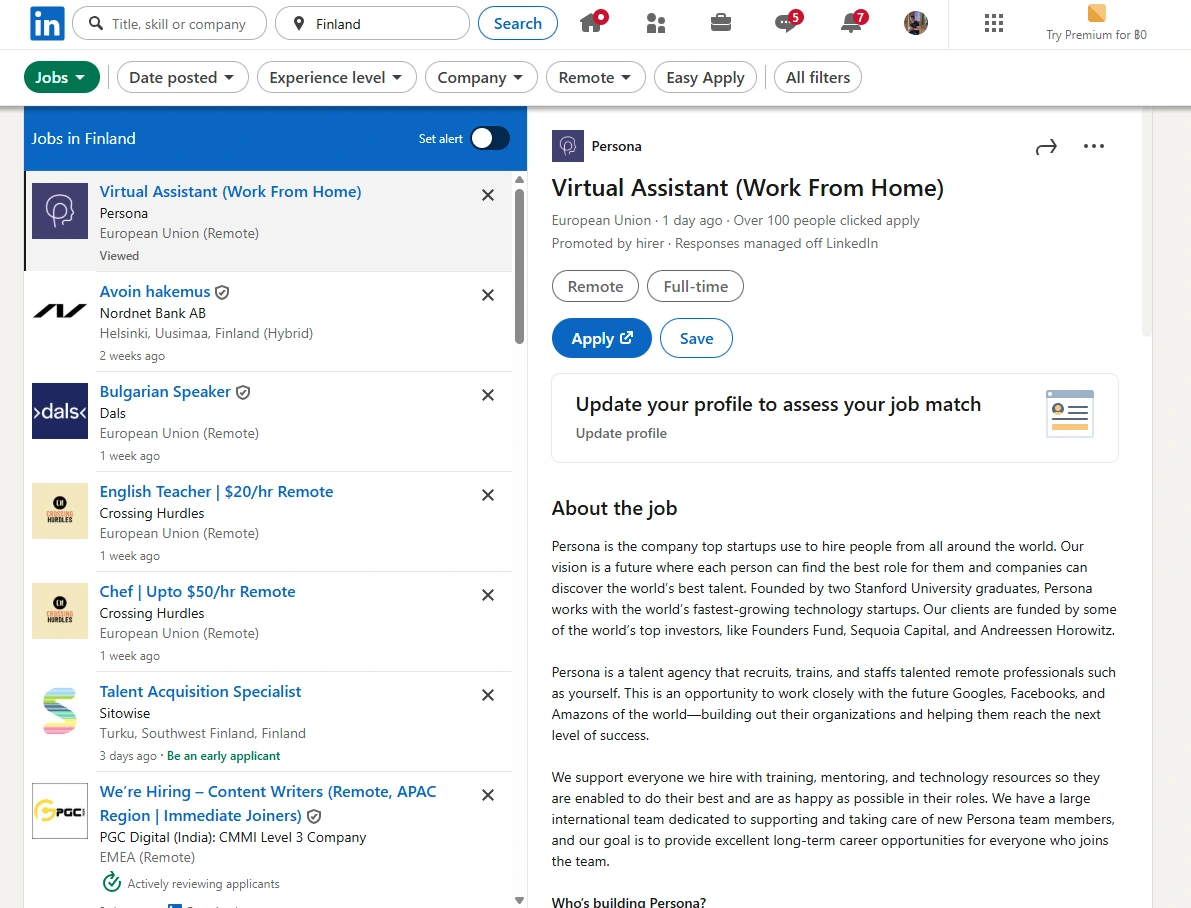Click the Nordnet Bank logo
Screen dimensions: 1191x908
point(60,311)
